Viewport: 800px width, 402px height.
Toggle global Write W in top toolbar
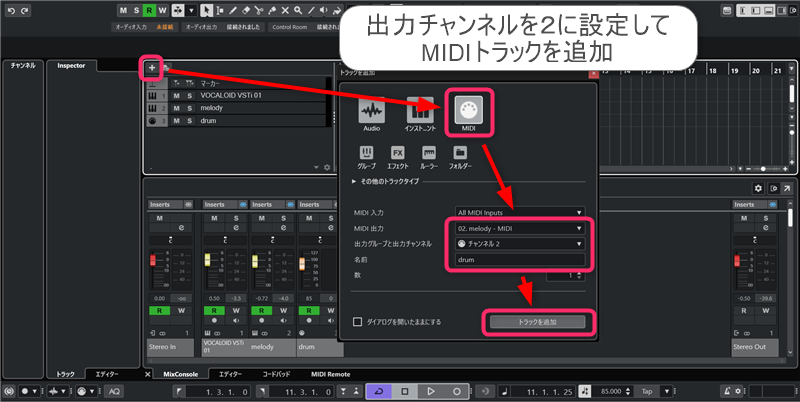click(x=162, y=10)
